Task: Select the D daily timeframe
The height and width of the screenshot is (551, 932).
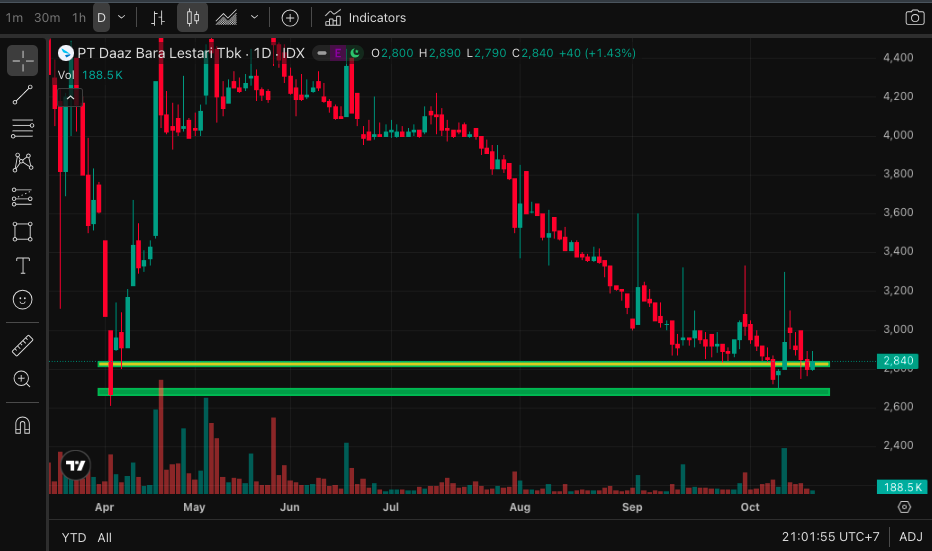Action: (x=102, y=18)
